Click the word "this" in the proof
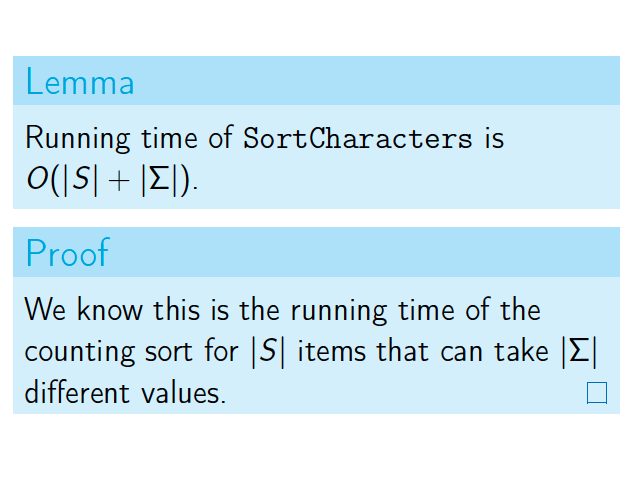 [x=176, y=309]
